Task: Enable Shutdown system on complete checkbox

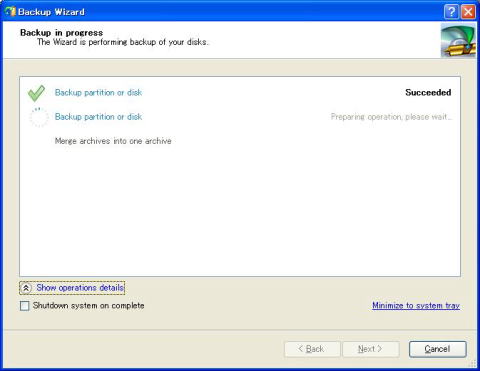Action: pyautogui.click(x=25, y=306)
